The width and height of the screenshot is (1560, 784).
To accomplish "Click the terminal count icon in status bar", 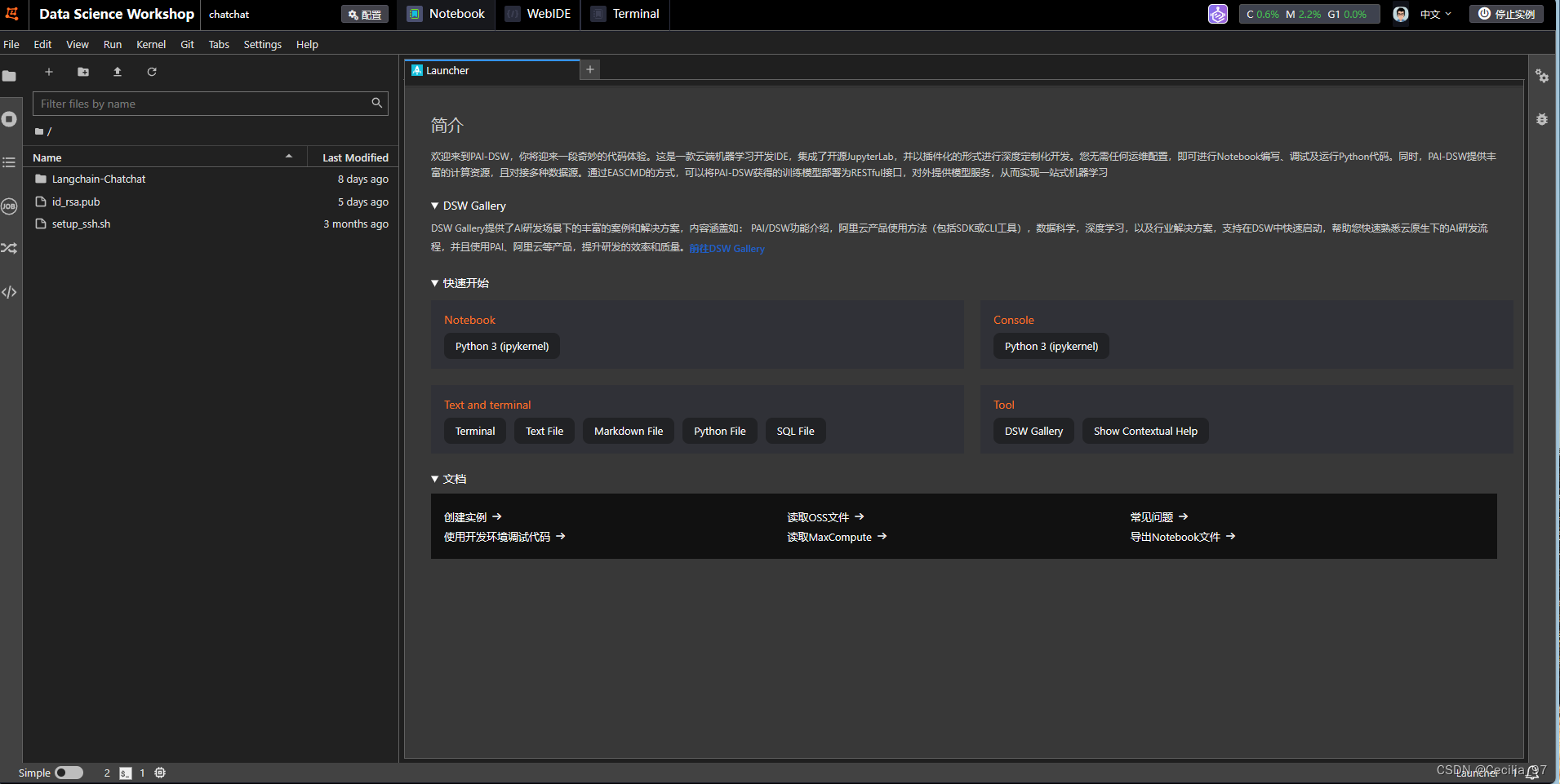I will point(126,773).
